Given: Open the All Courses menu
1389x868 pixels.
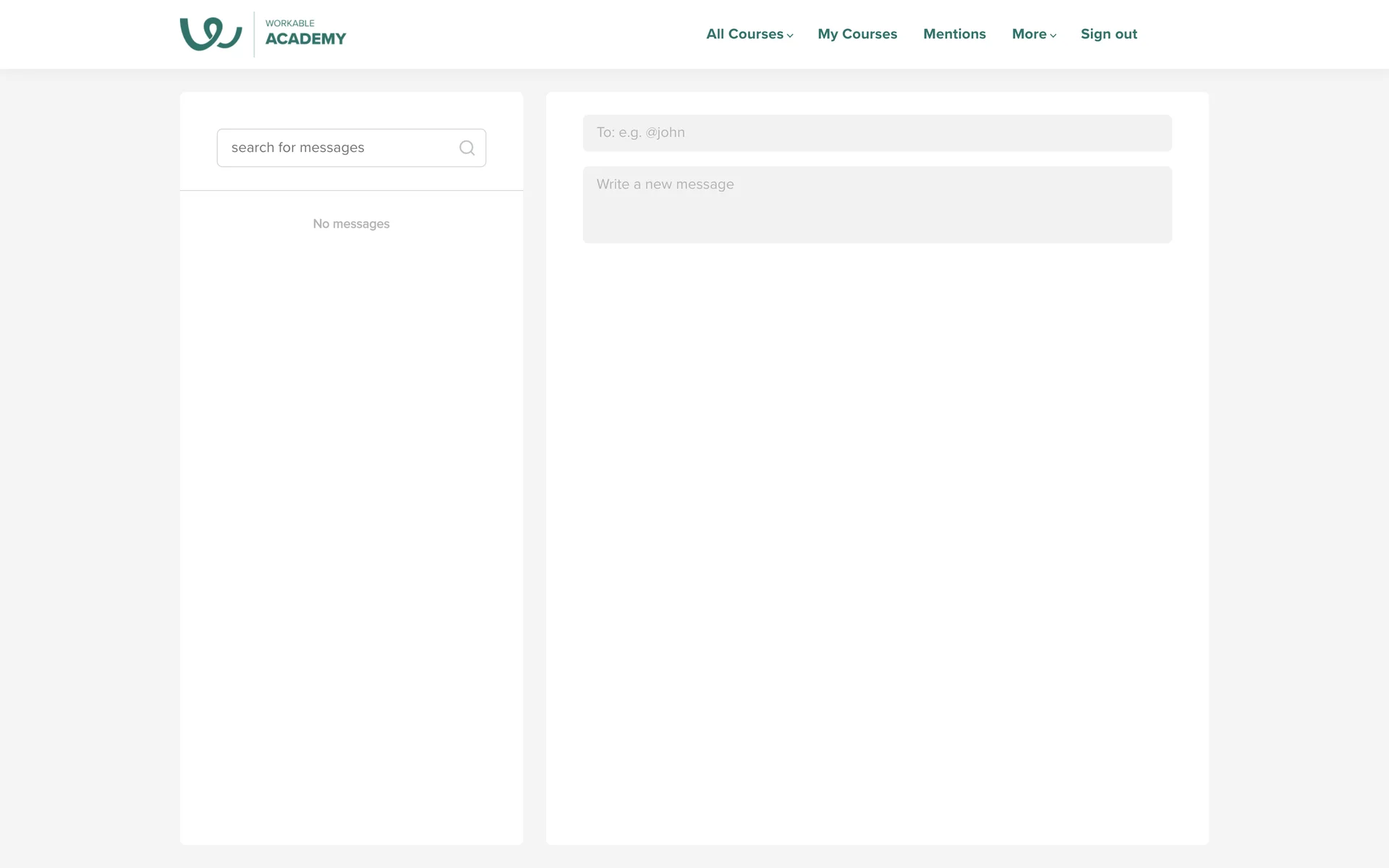Looking at the screenshot, I should click(x=744, y=34).
